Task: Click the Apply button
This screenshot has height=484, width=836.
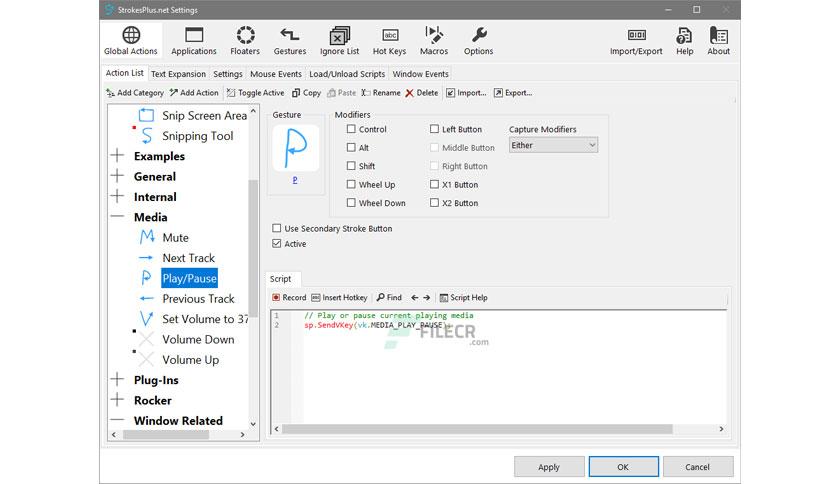Action: click(549, 467)
